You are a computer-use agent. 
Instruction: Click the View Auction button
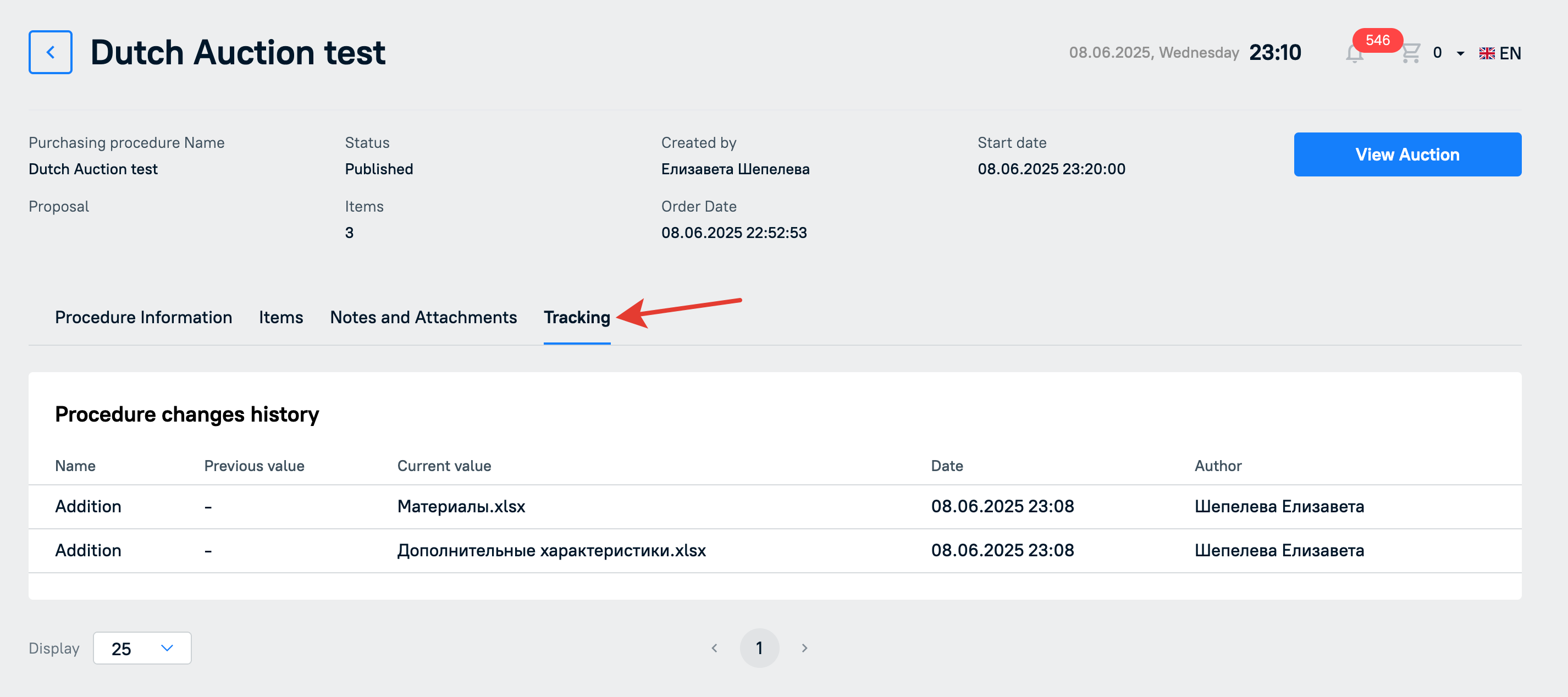click(1407, 154)
